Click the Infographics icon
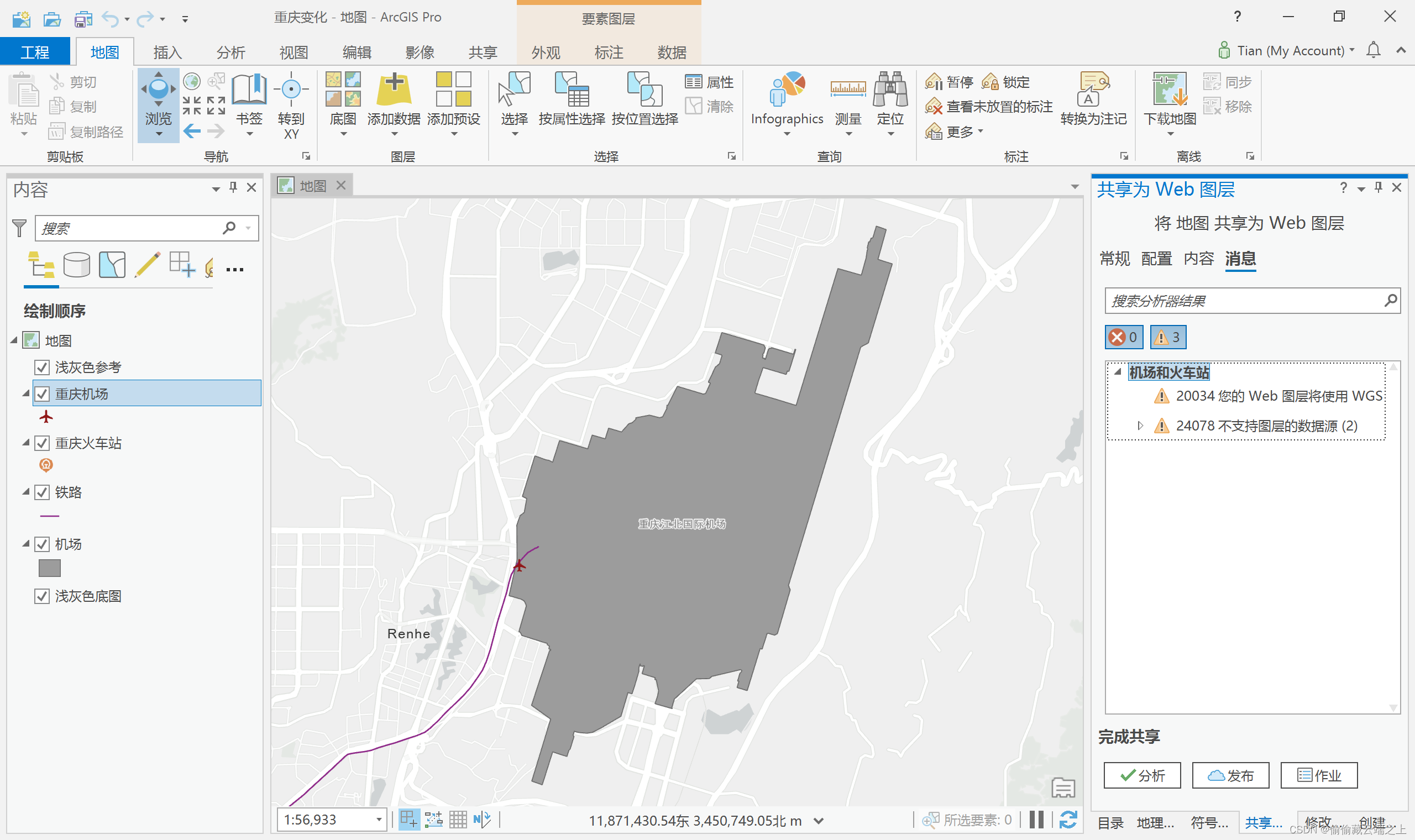Viewport: 1415px width, 840px height. click(787, 91)
